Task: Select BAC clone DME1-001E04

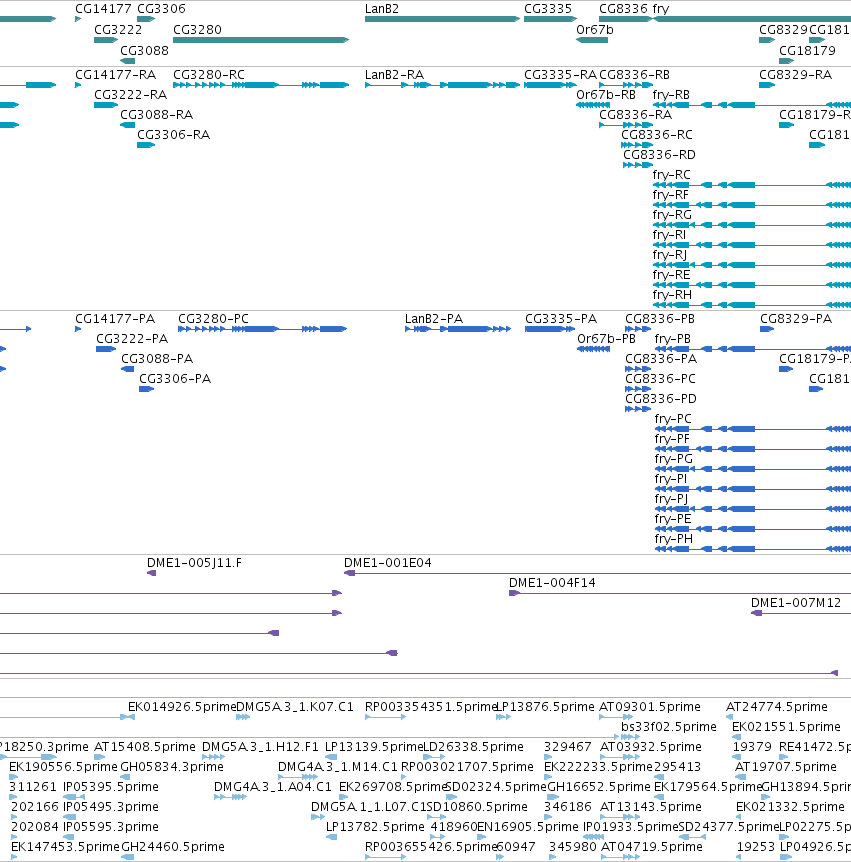Action: (x=388, y=563)
